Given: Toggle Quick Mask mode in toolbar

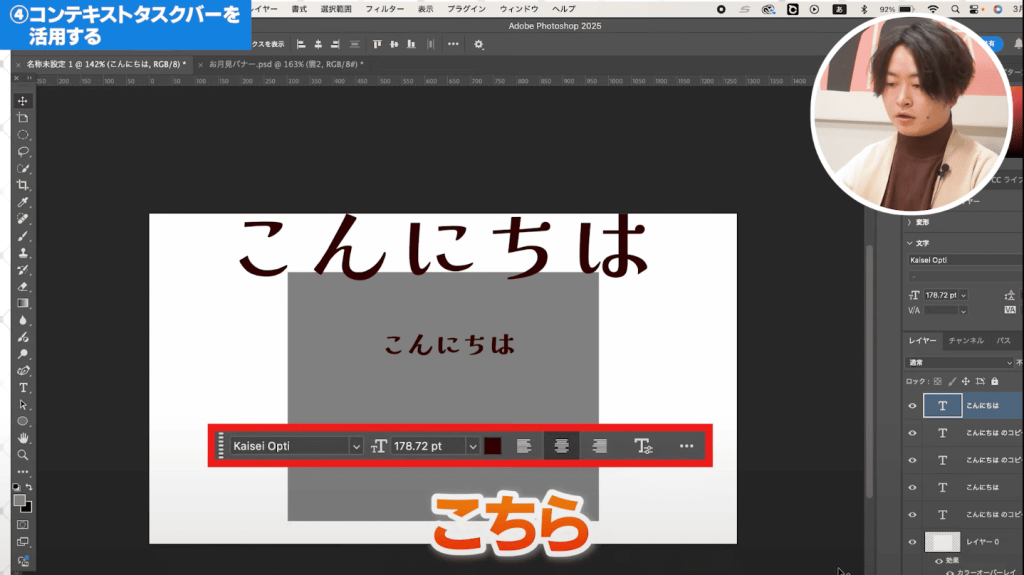Looking at the screenshot, I should 23,525.
